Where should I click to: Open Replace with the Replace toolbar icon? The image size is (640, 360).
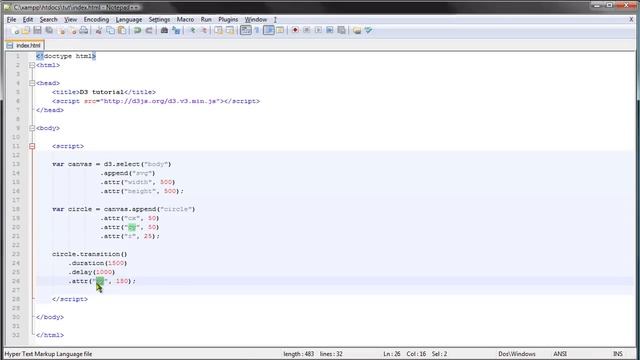176,30
